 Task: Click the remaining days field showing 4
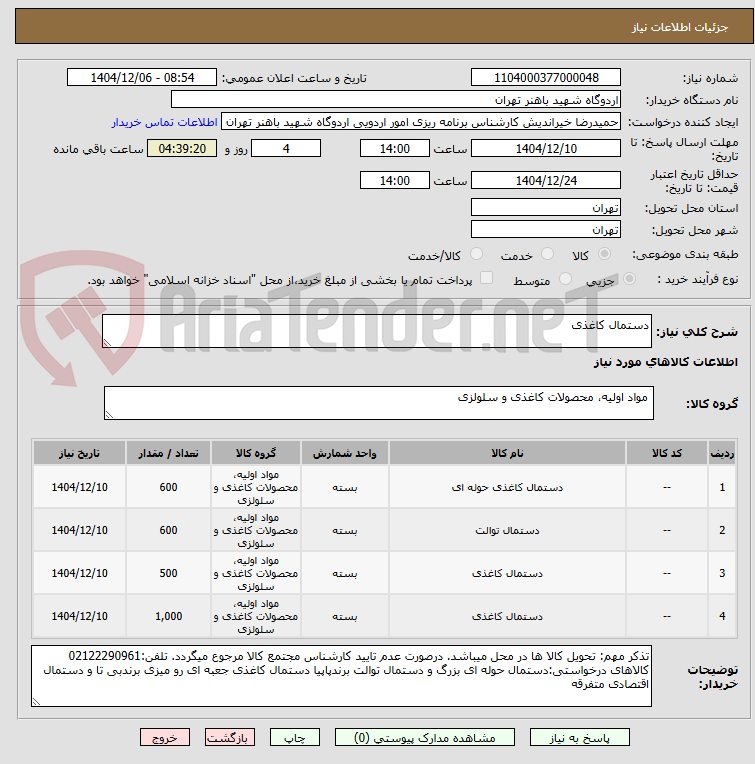[x=286, y=149]
